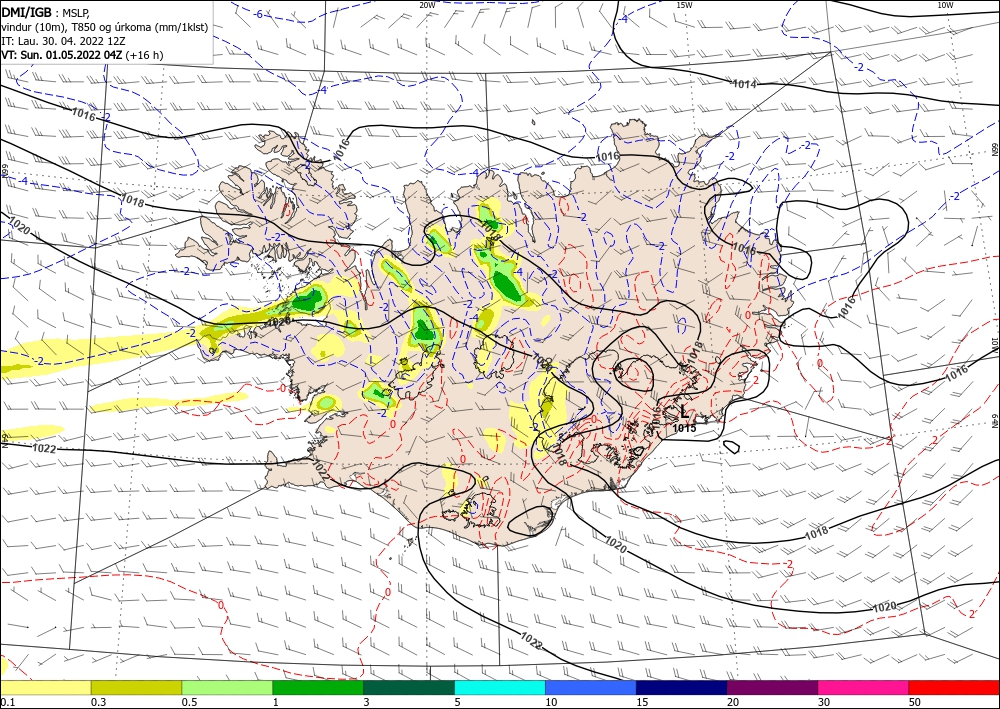The image size is (1000, 709).
Task: Click the legend value 0.3
Action: (98, 702)
